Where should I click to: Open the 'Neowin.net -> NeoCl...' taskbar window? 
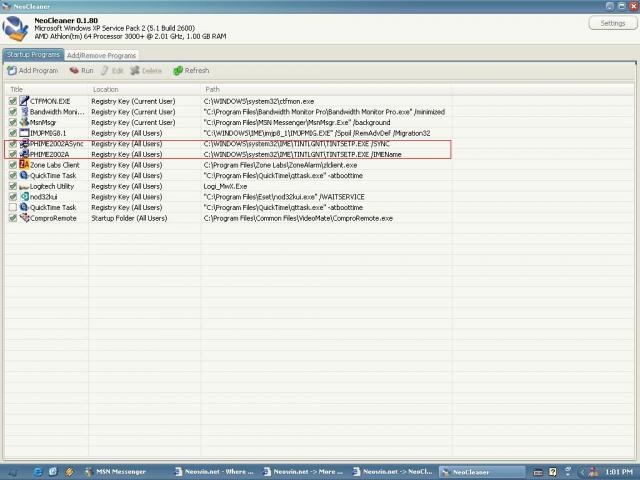point(393,472)
